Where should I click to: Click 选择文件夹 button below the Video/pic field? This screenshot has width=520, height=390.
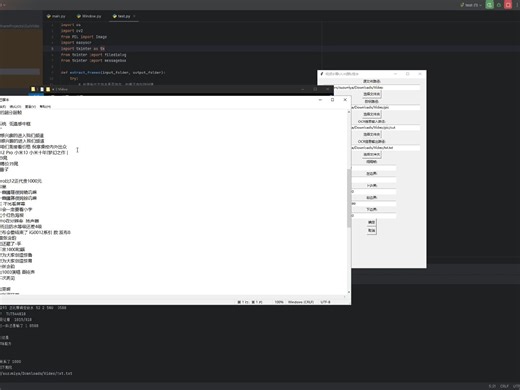click(372, 114)
